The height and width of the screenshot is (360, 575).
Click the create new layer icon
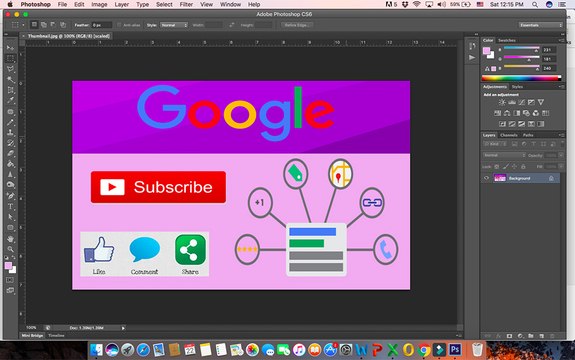[x=542, y=336]
